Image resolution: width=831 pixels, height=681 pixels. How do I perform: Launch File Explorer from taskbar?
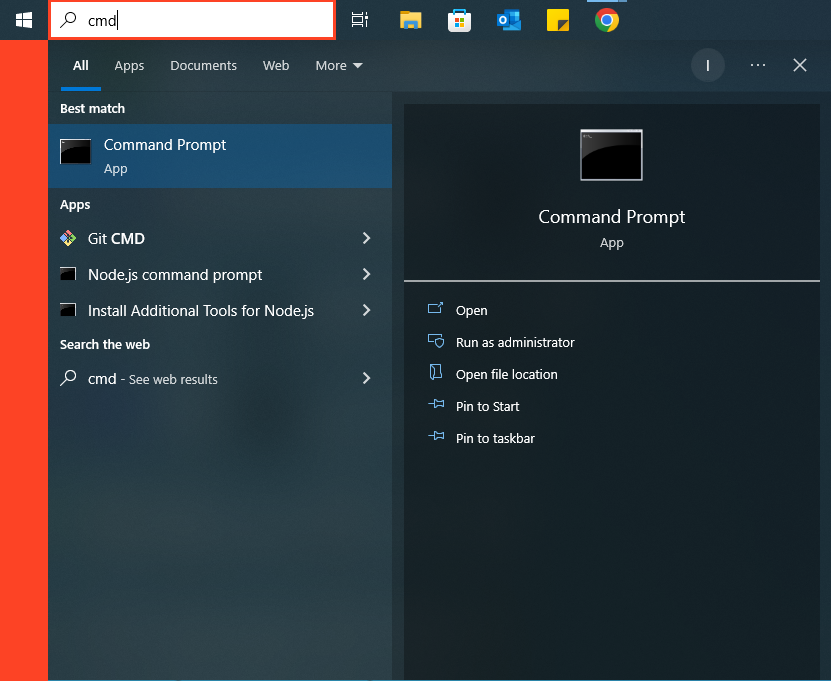(x=411, y=20)
